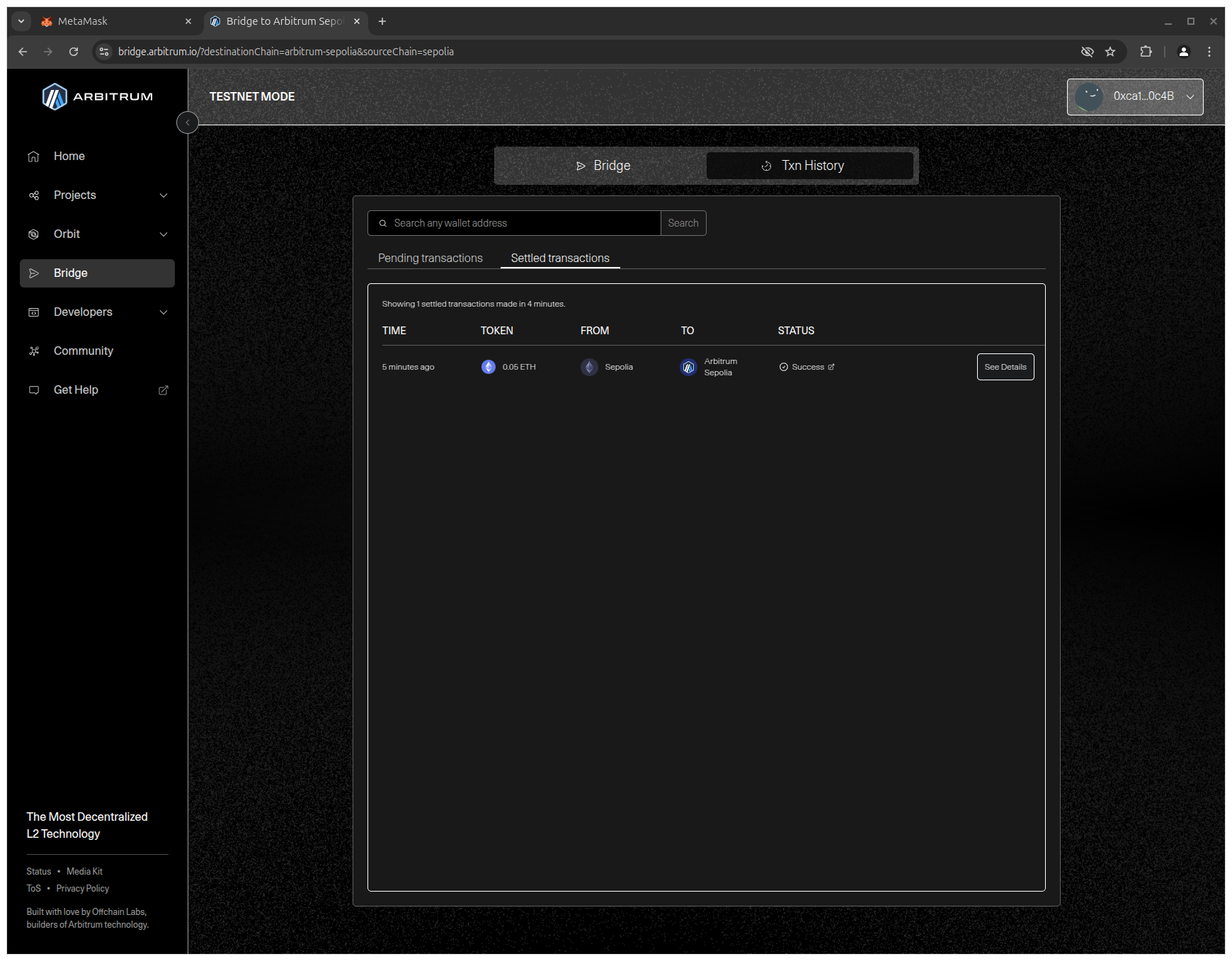1232x961 pixels.
Task: Click the 5 minutes ago timestamp
Action: click(x=409, y=367)
